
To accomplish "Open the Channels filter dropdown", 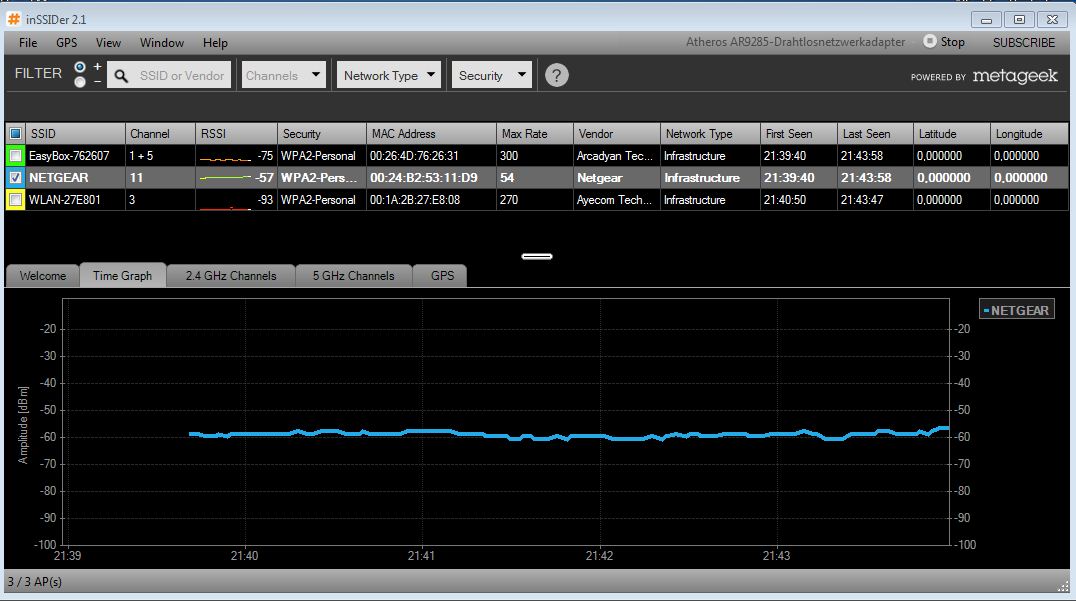I will 283,75.
